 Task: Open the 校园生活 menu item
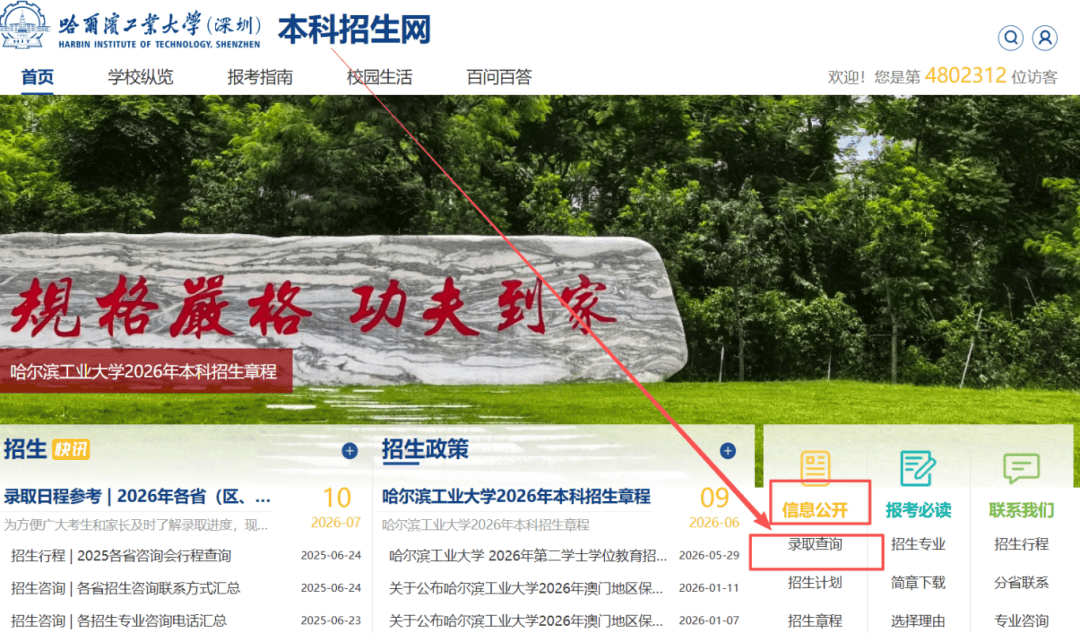click(380, 77)
